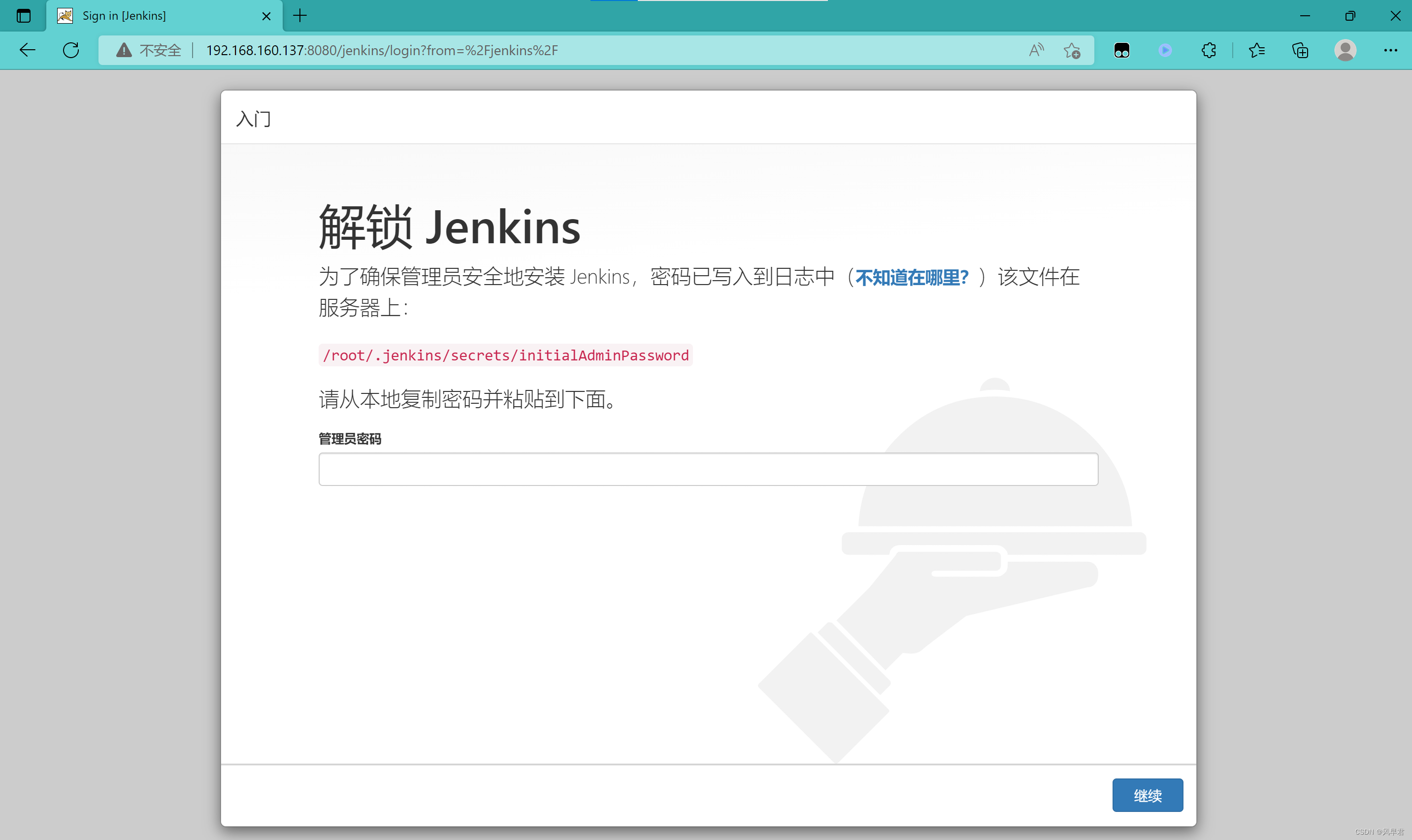
Task: Click the browser back arrow
Action: click(x=27, y=50)
